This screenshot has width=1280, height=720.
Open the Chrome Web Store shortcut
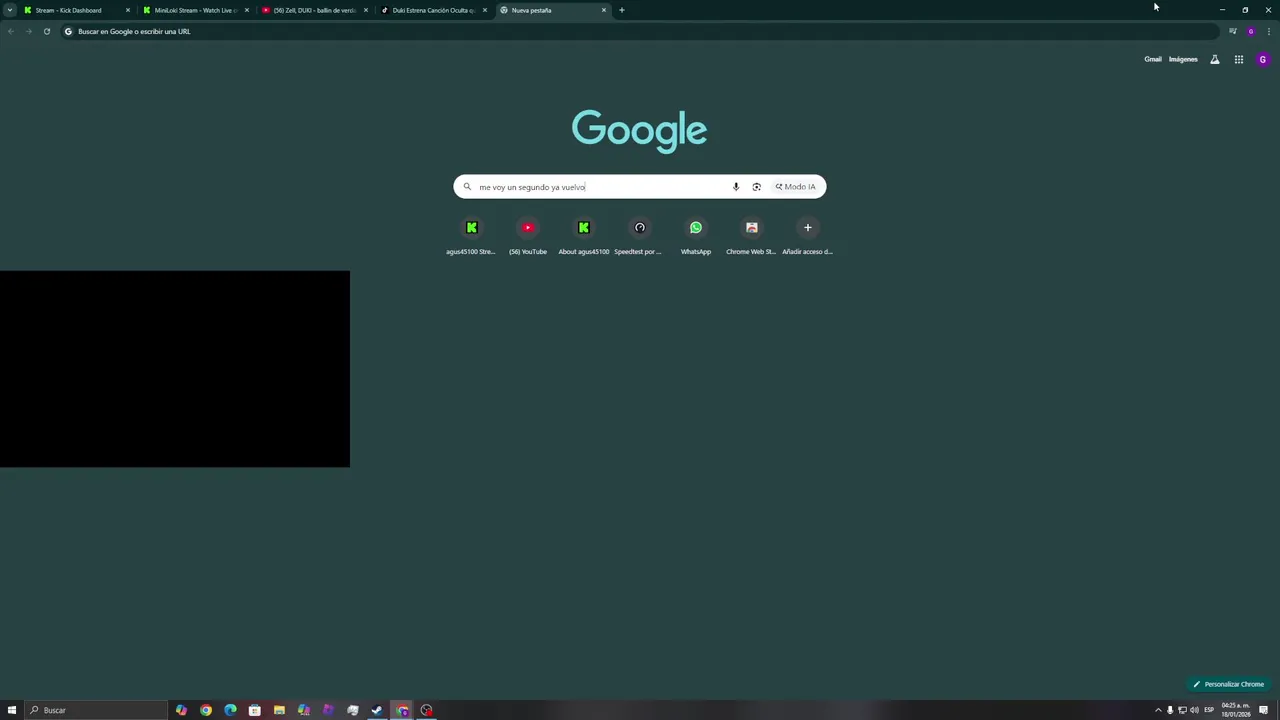point(752,237)
